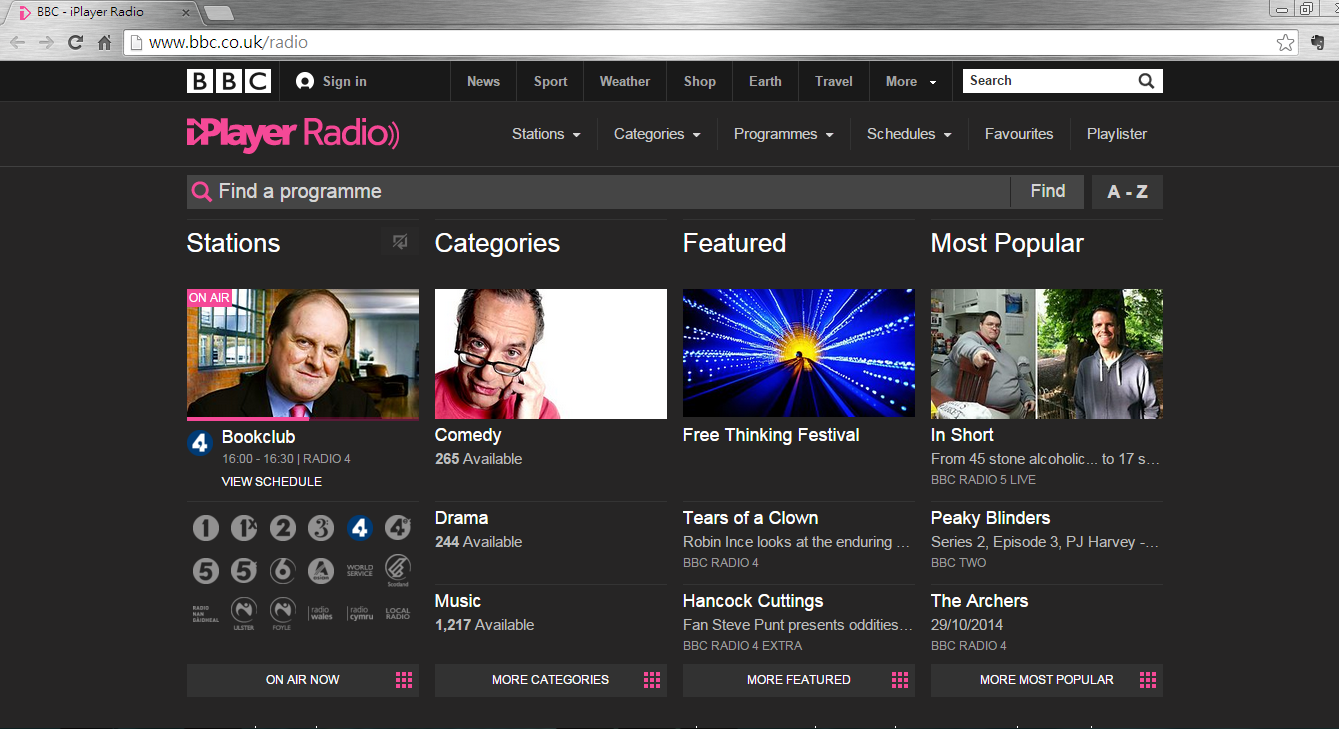Open the Asian Network station icon
The width and height of the screenshot is (1339, 729).
321,570
